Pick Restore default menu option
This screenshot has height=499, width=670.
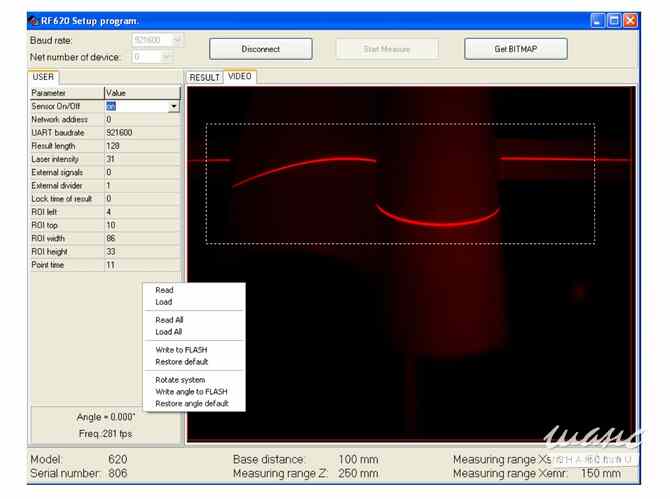tap(182, 362)
